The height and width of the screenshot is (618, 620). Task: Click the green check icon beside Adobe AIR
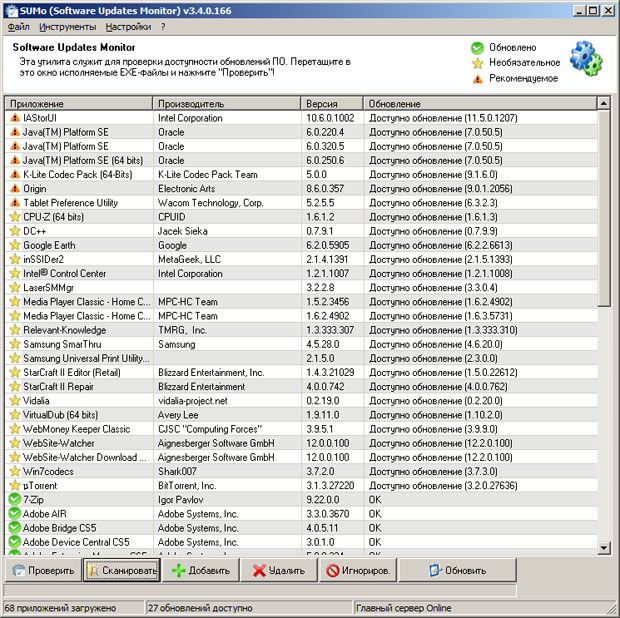click(15, 514)
